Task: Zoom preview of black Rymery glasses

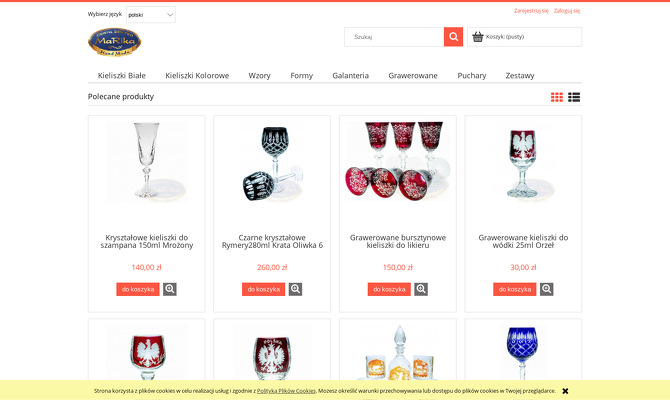Action: pyautogui.click(x=295, y=289)
